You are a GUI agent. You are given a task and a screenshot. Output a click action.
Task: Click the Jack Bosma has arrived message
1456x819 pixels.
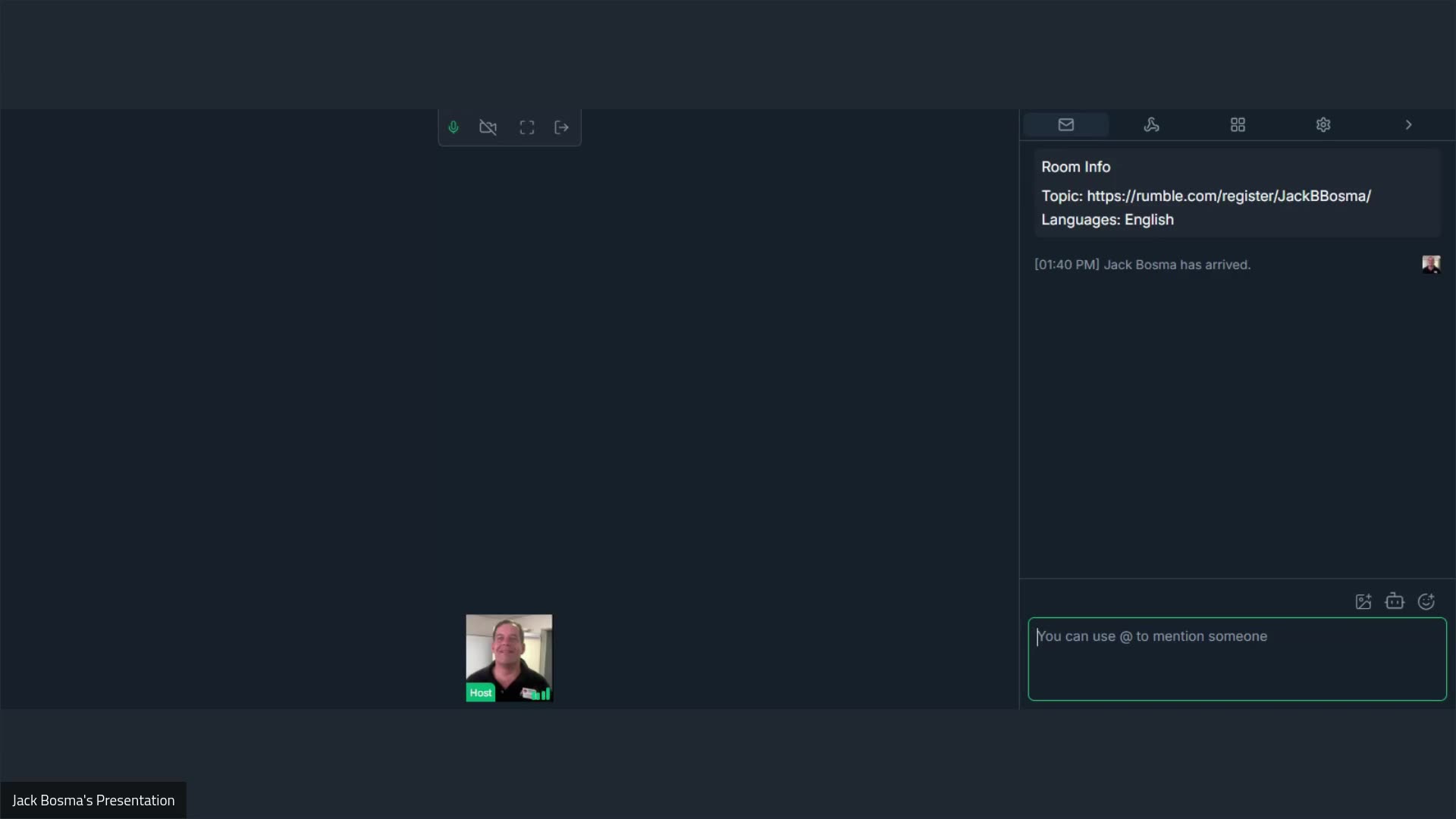1142,265
